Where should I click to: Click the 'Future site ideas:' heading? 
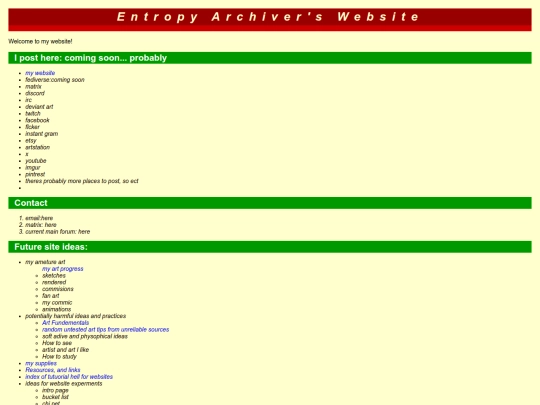click(51, 247)
